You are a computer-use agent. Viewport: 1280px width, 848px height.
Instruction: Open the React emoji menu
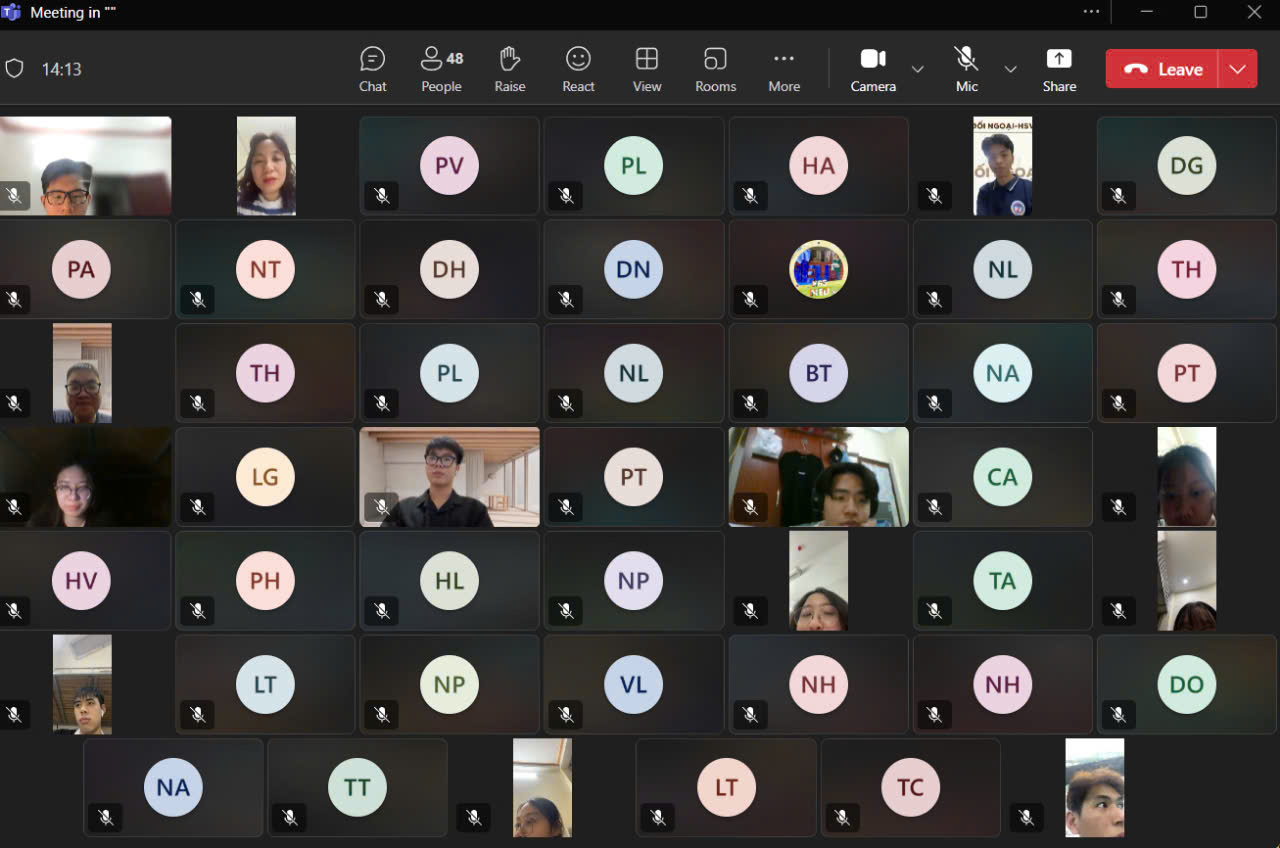(x=578, y=69)
